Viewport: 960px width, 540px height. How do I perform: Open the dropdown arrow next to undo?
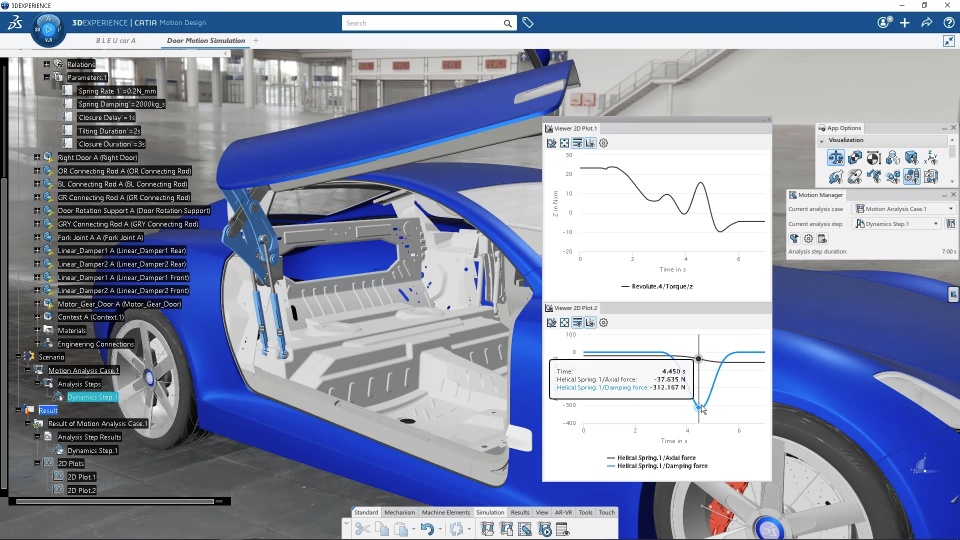pos(440,529)
